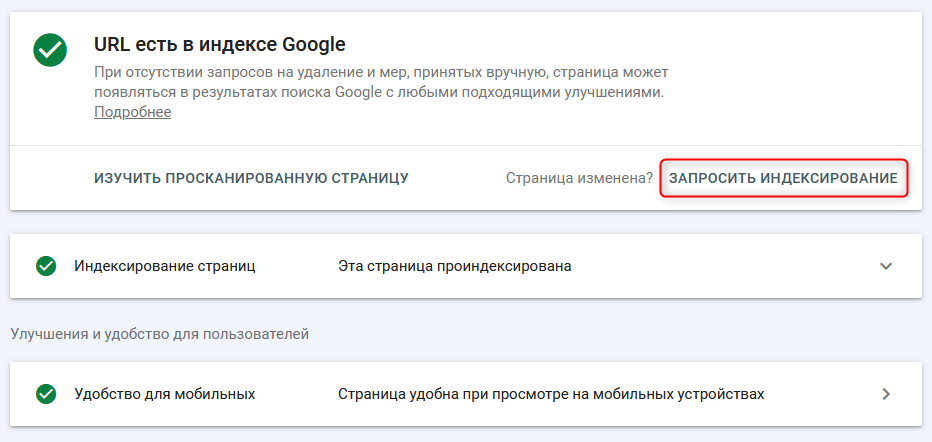This screenshot has width=932, height=442.
Task: Request indexing with the ЗАПРОСИТЬ ИНДЕКСИРОВАНИЕ button
Action: pyautogui.click(x=783, y=178)
